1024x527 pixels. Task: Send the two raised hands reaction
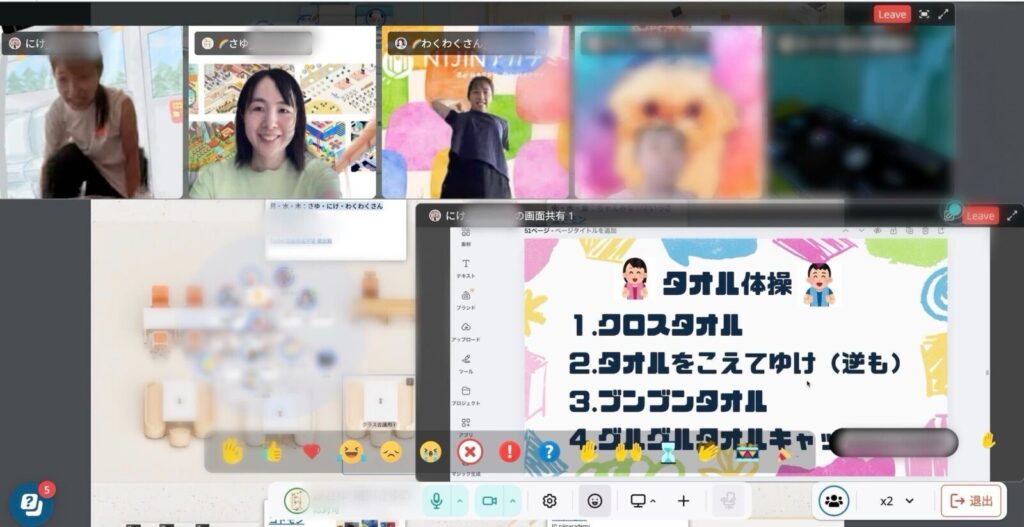(628, 452)
